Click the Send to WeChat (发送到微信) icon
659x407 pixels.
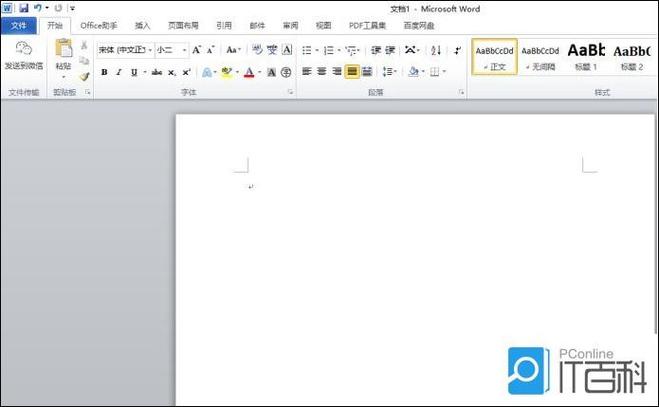pyautogui.click(x=24, y=48)
